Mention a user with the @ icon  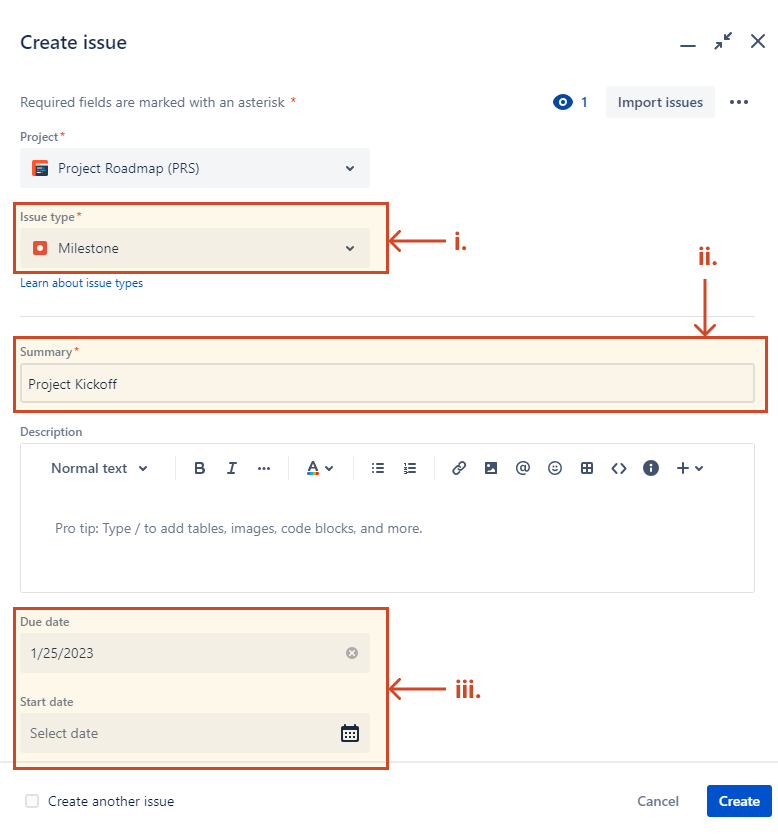tap(523, 468)
